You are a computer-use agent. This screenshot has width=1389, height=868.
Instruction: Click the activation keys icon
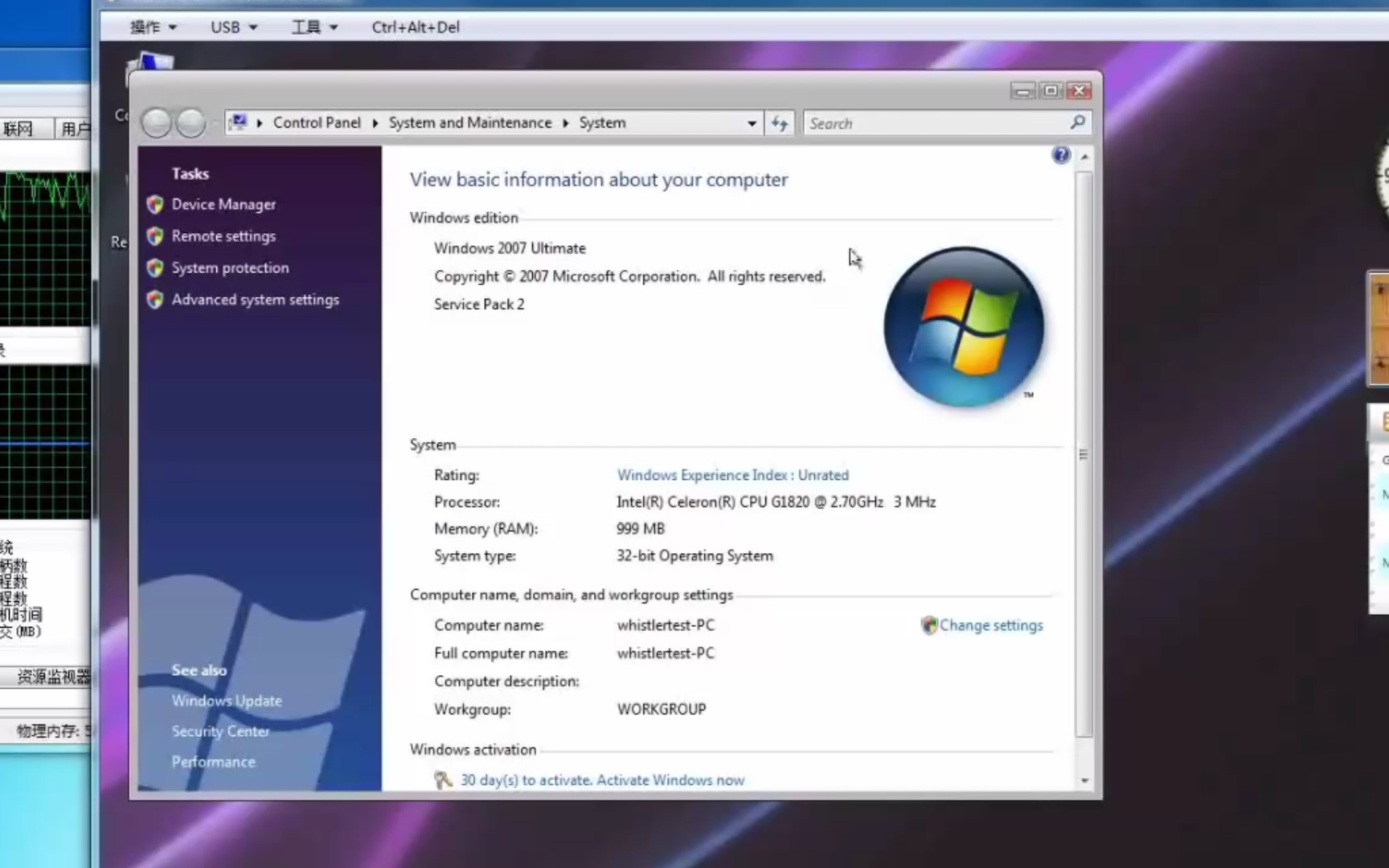[x=443, y=780]
